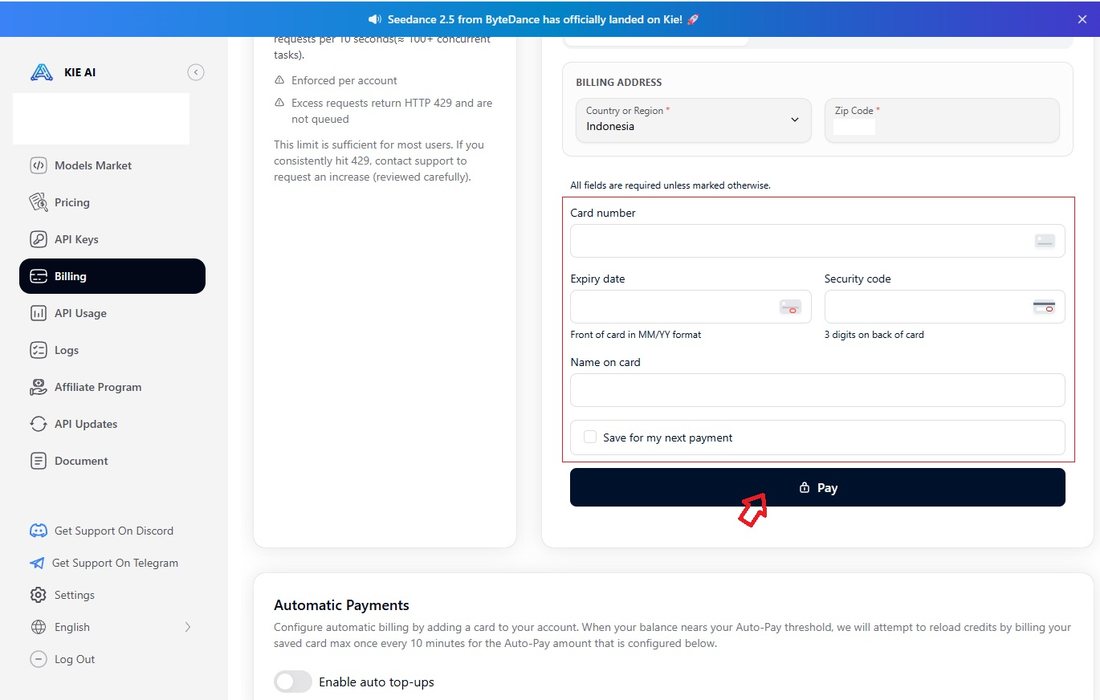The height and width of the screenshot is (700, 1100).
Task: Click the Card number input field
Action: coord(817,241)
